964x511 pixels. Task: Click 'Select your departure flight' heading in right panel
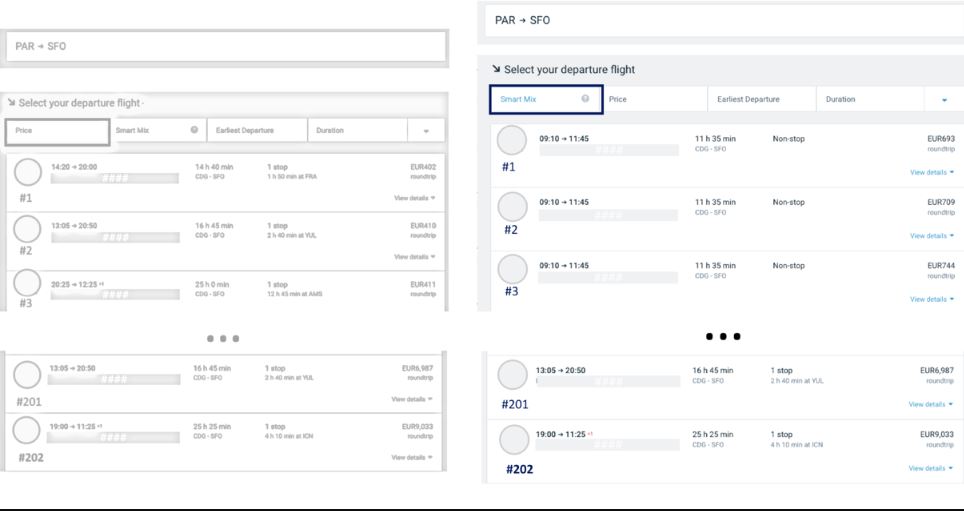point(569,69)
